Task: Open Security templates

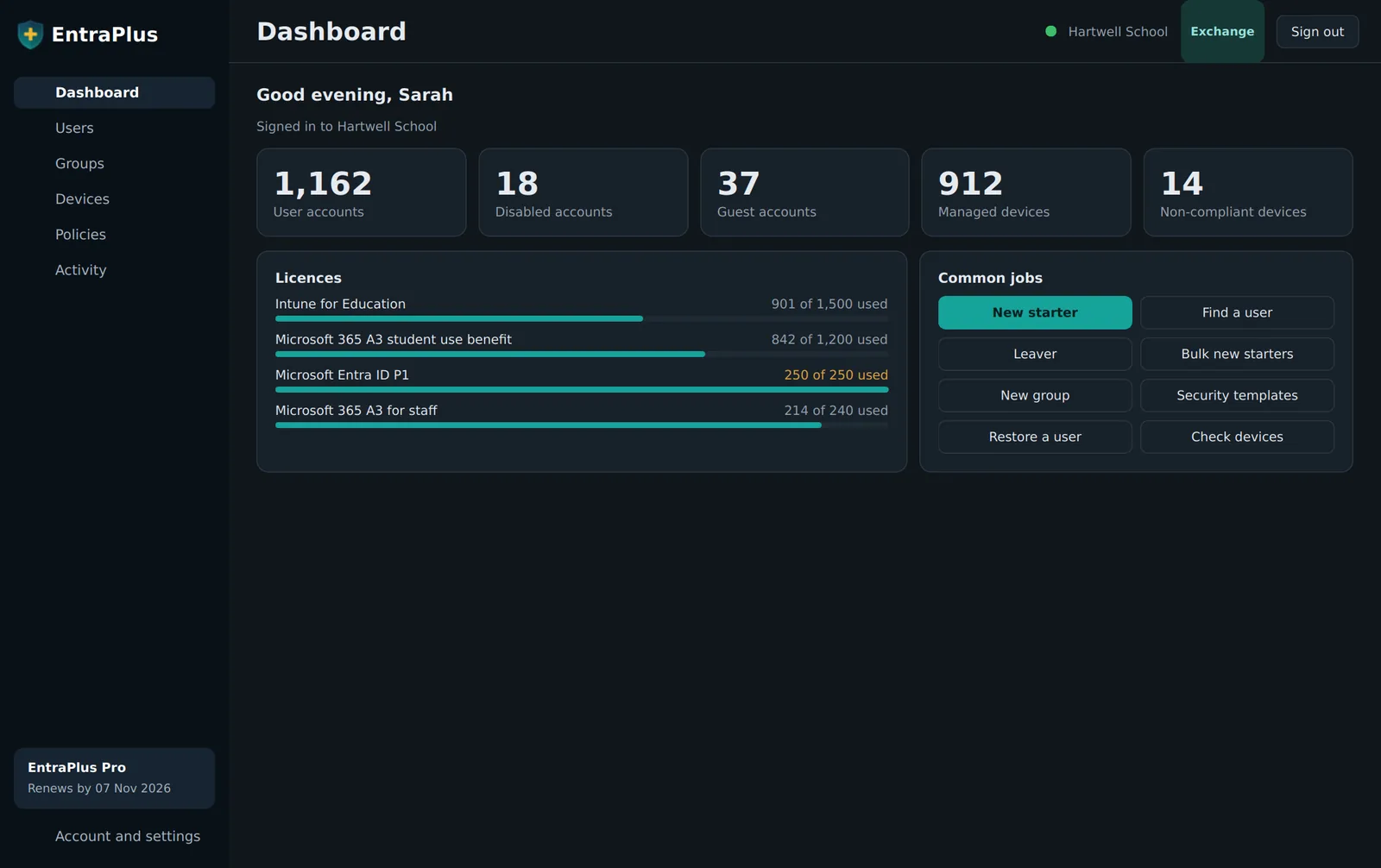Action: [1237, 395]
